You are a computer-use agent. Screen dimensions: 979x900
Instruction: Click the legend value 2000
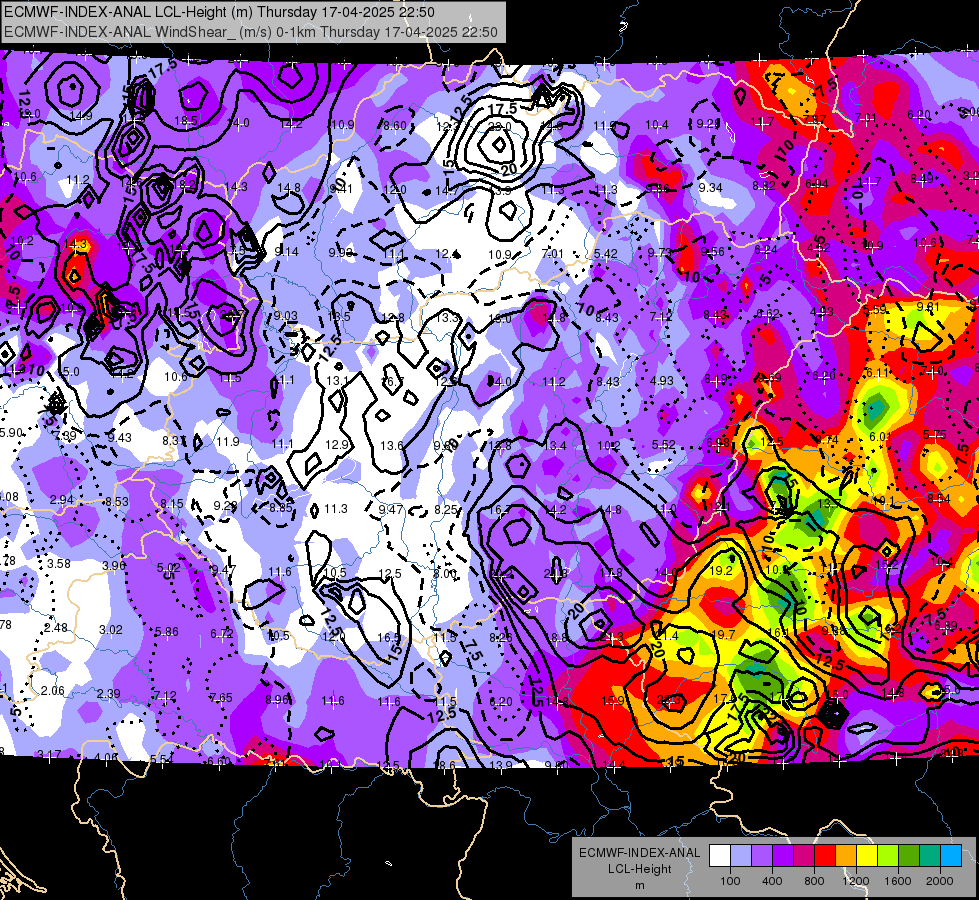click(940, 881)
